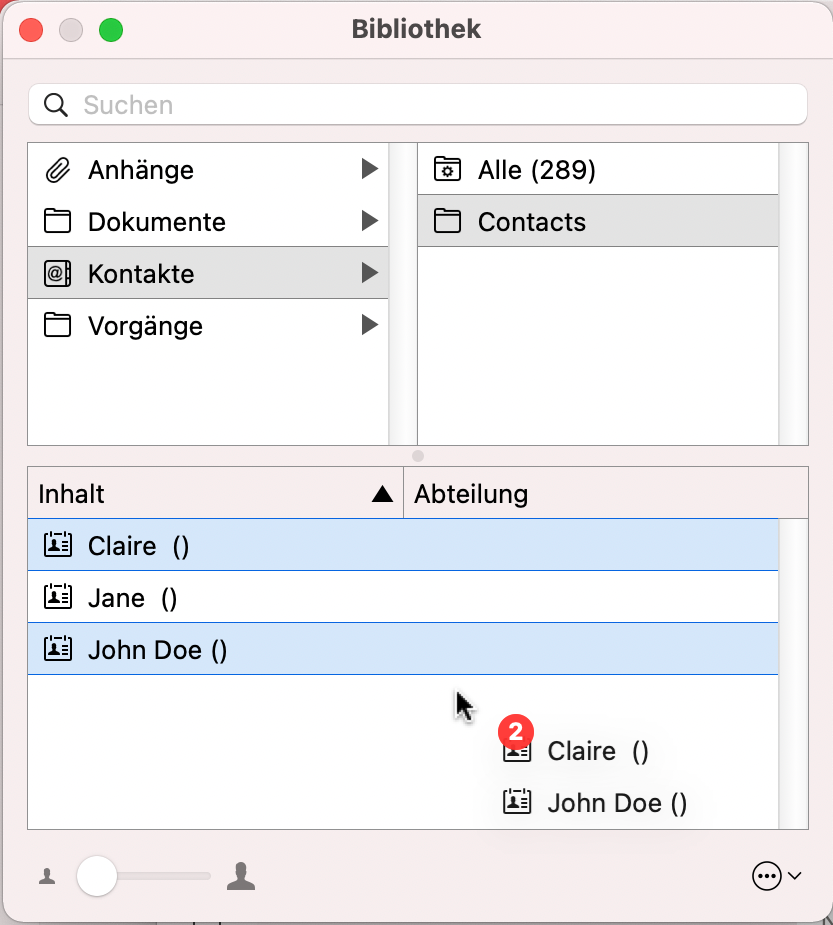The width and height of the screenshot is (833, 925).
Task: Open the chevron next to the ellipsis button
Action: (795, 877)
